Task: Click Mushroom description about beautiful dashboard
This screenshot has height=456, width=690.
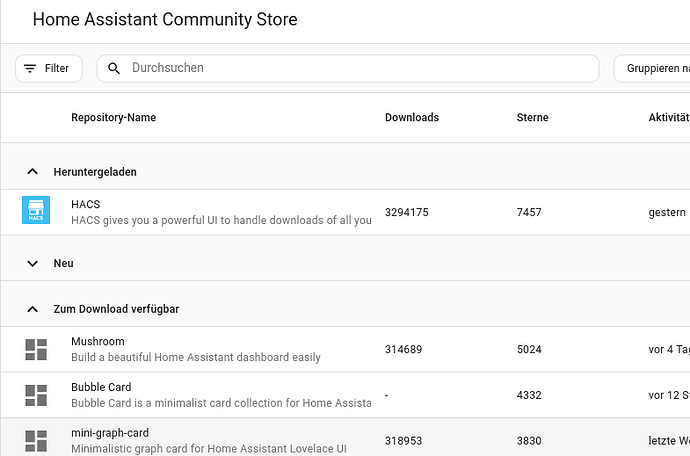Action: click(x=196, y=357)
